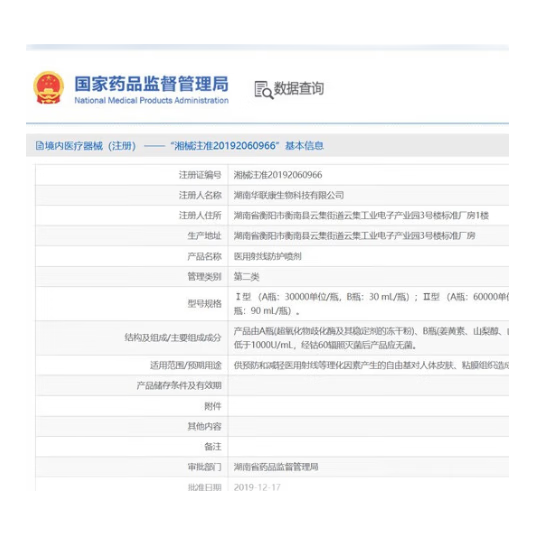535x535 pixels.
Task: Click the 第二类 value
Action: point(246,276)
